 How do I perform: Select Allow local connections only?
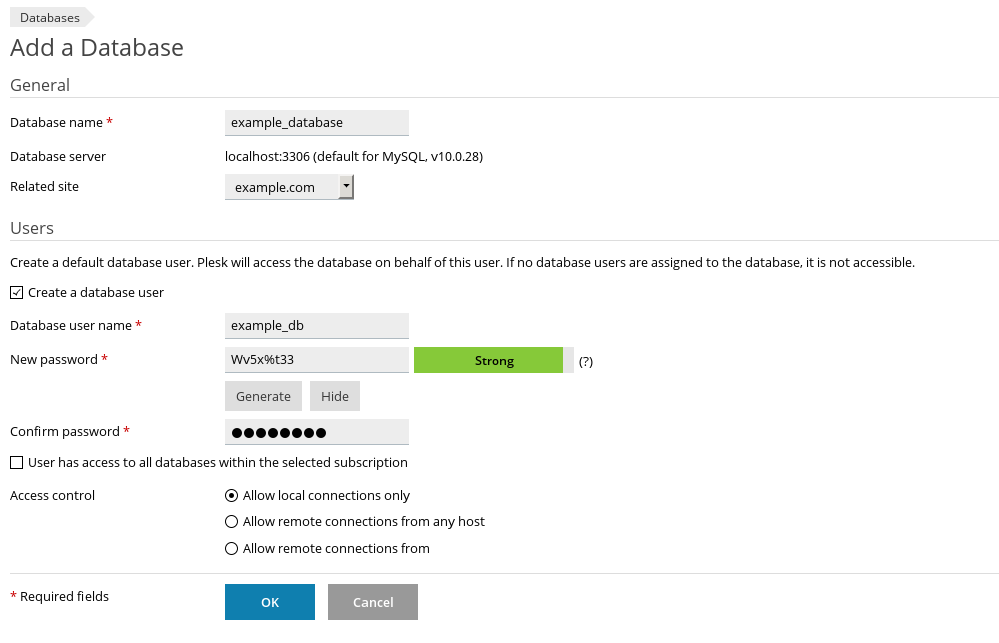tap(231, 495)
